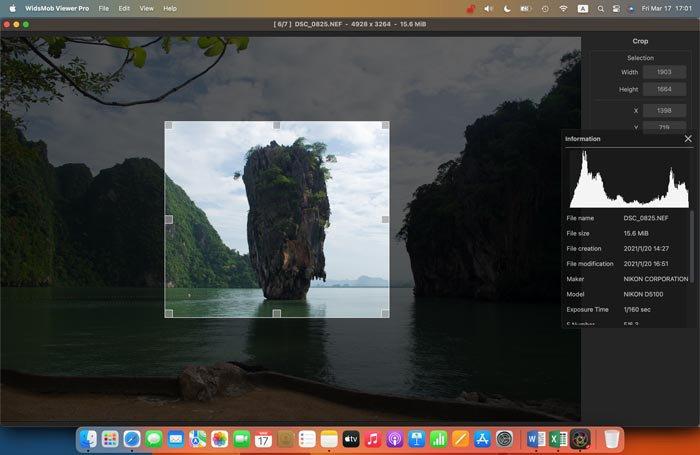Click the Information panel scrollbar
Image resolution: width=700 pixels, height=455 pixels.
[692, 246]
